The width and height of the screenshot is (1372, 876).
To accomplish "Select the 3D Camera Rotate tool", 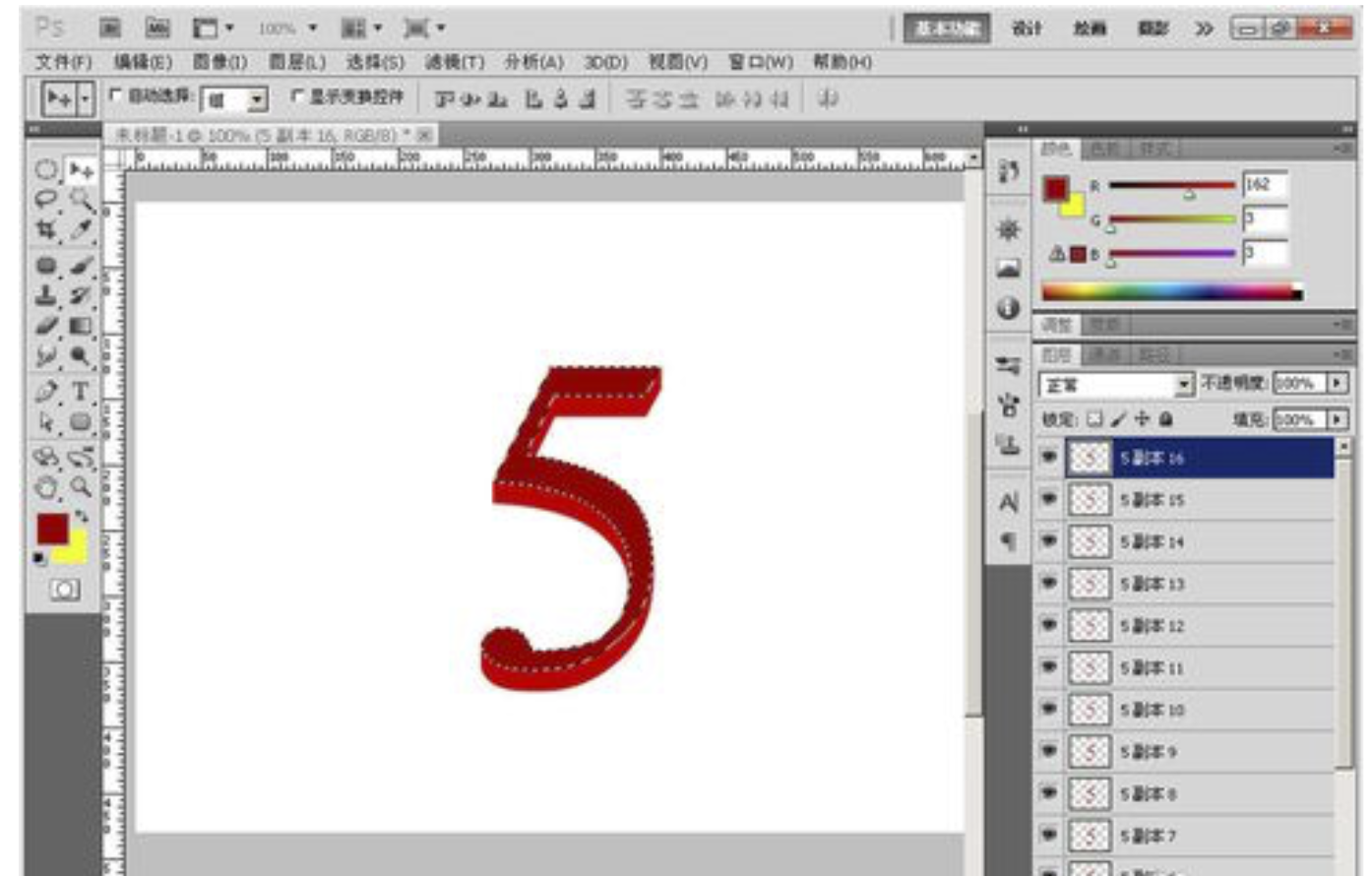I will (x=81, y=457).
